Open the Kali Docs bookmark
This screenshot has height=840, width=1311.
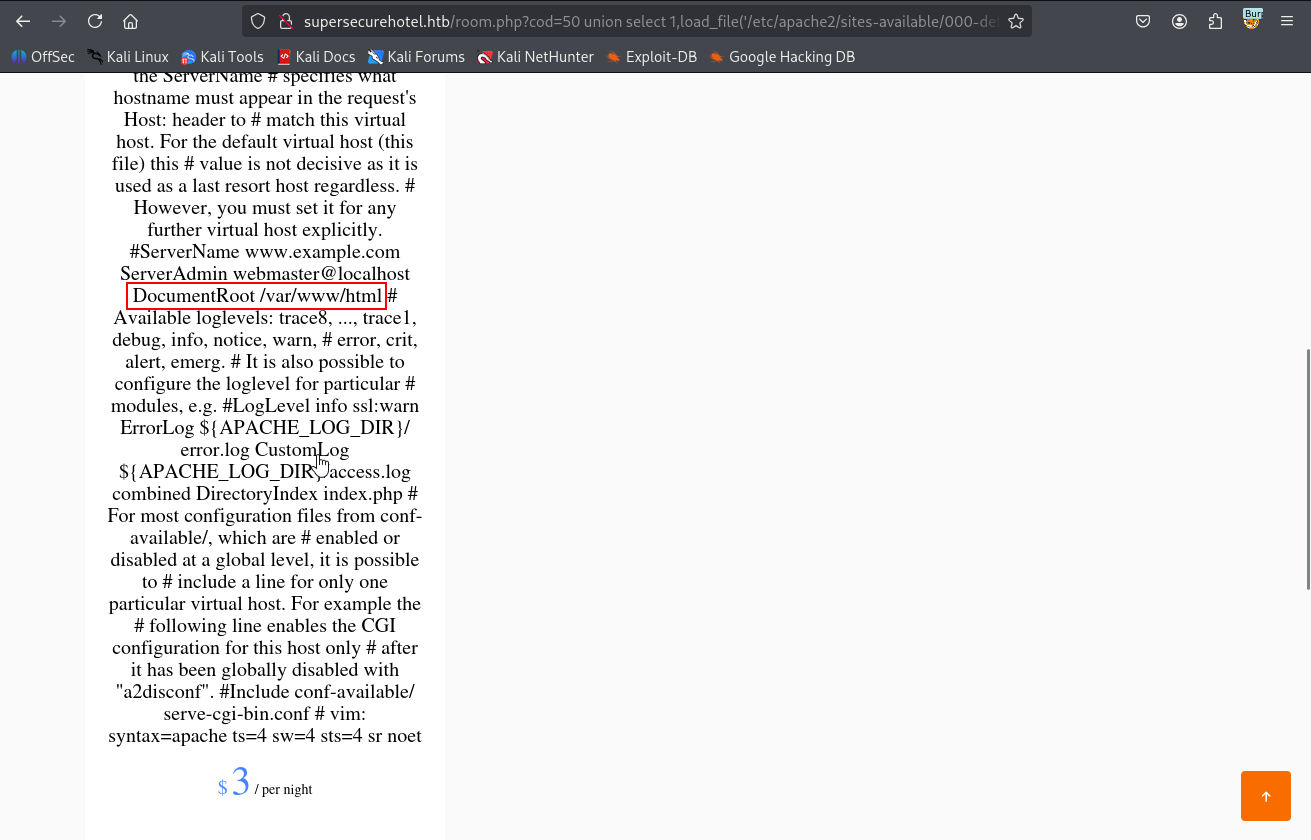click(x=316, y=57)
